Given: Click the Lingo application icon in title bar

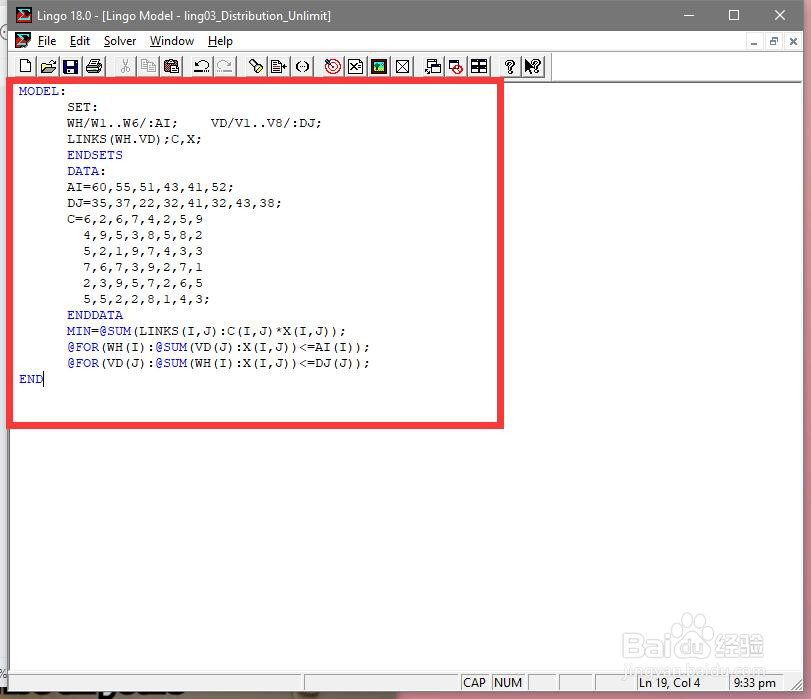Looking at the screenshot, I should 23,15.
